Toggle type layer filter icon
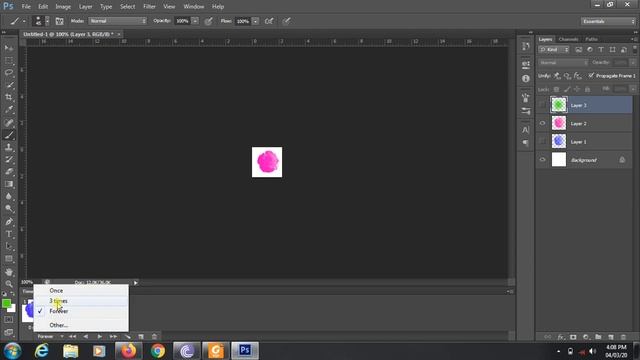 [x=601, y=49]
